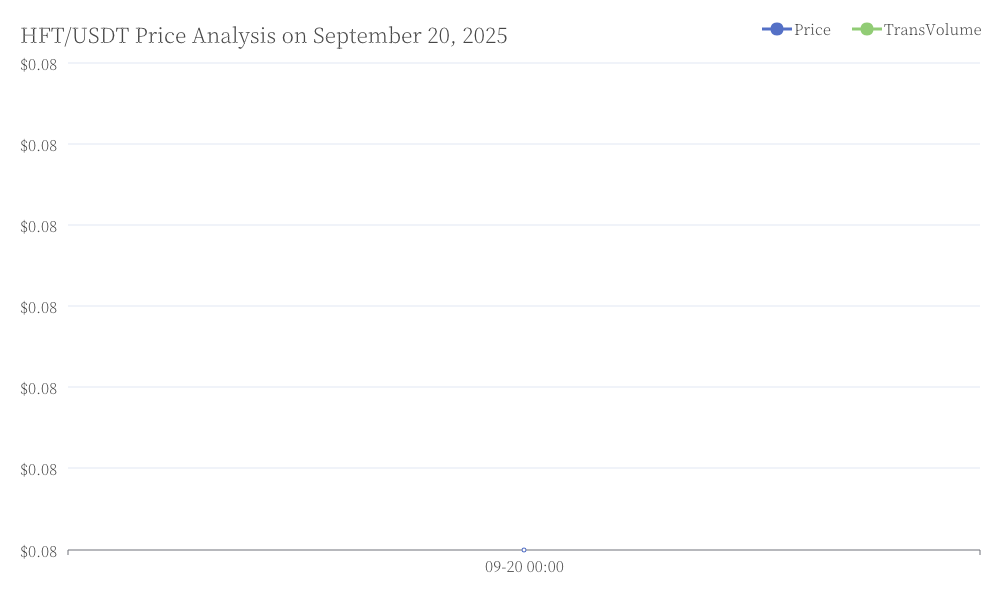
Task: Toggle the TransVolume series legend label
Action: 932,30
